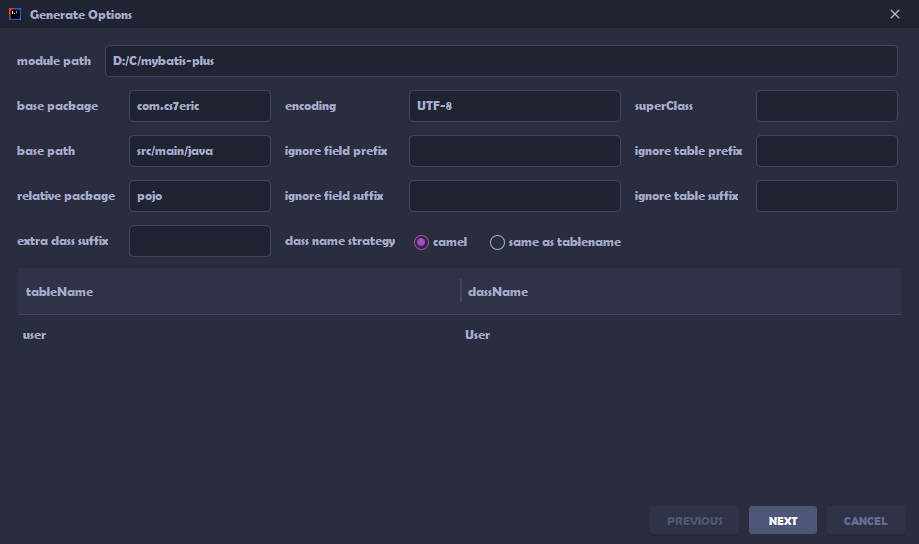Click the className column header

pyautogui.click(x=681, y=291)
